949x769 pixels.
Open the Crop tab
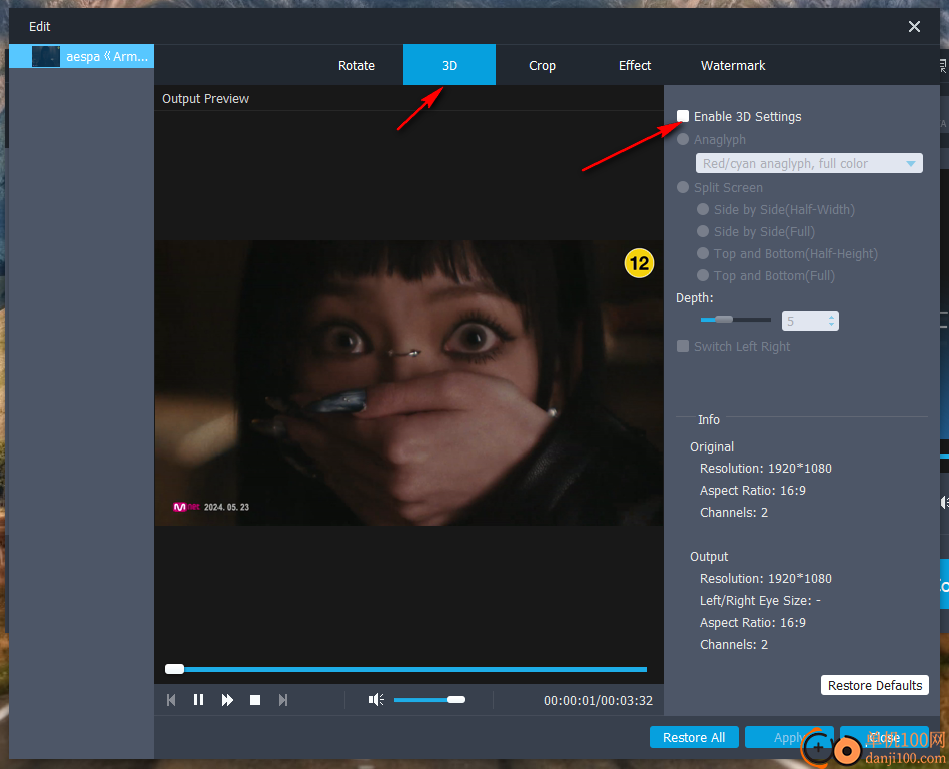pos(542,65)
